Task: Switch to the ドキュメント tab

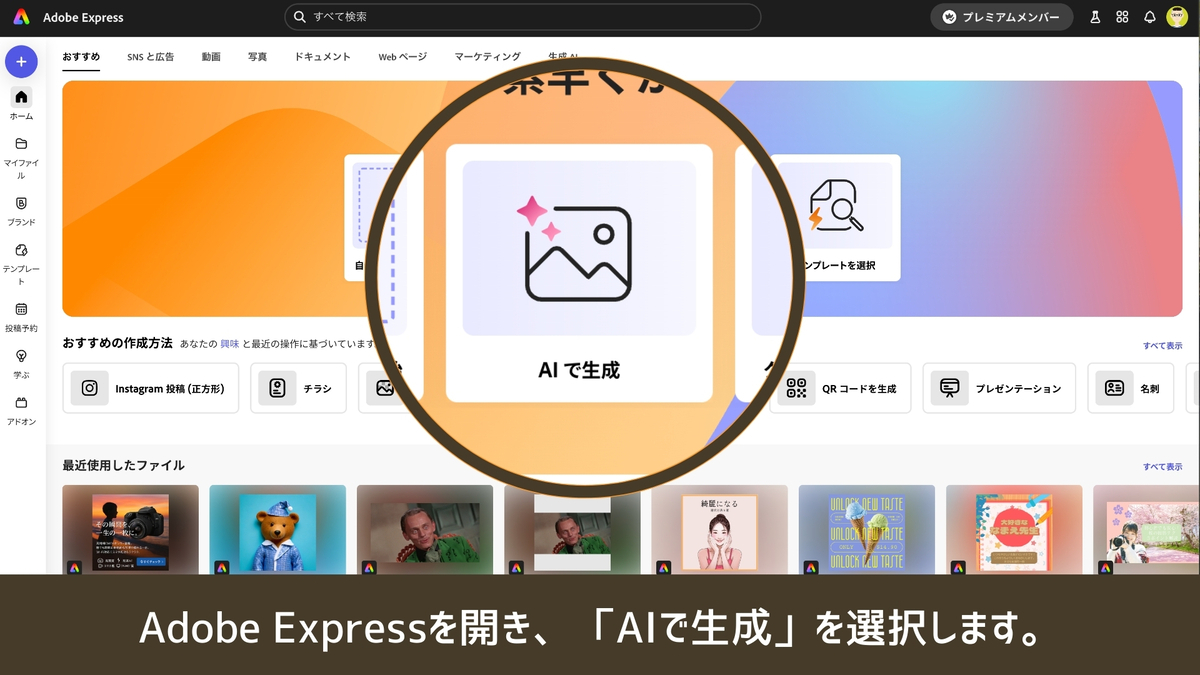Action: 323,57
